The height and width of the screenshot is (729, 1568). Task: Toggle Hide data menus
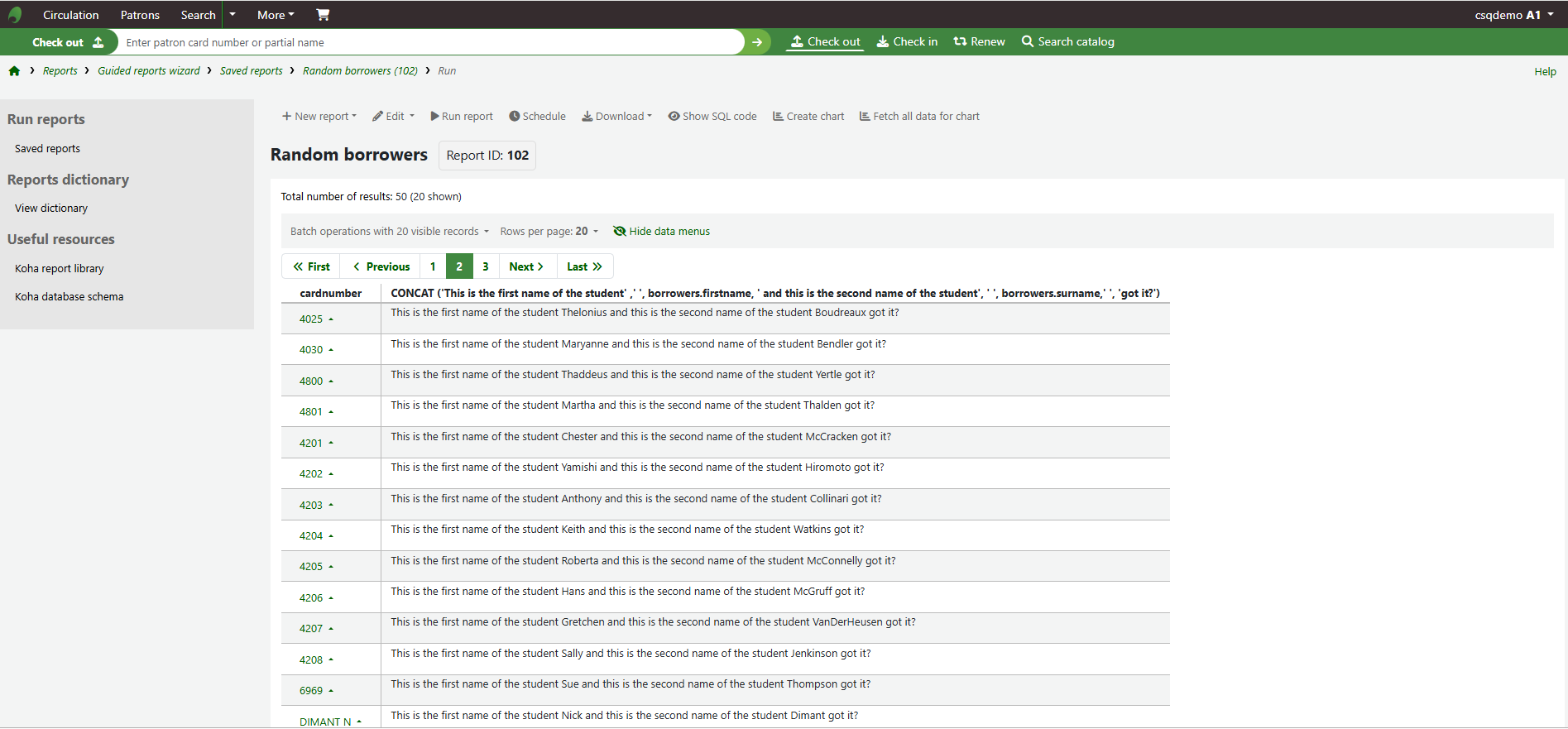coord(661,232)
